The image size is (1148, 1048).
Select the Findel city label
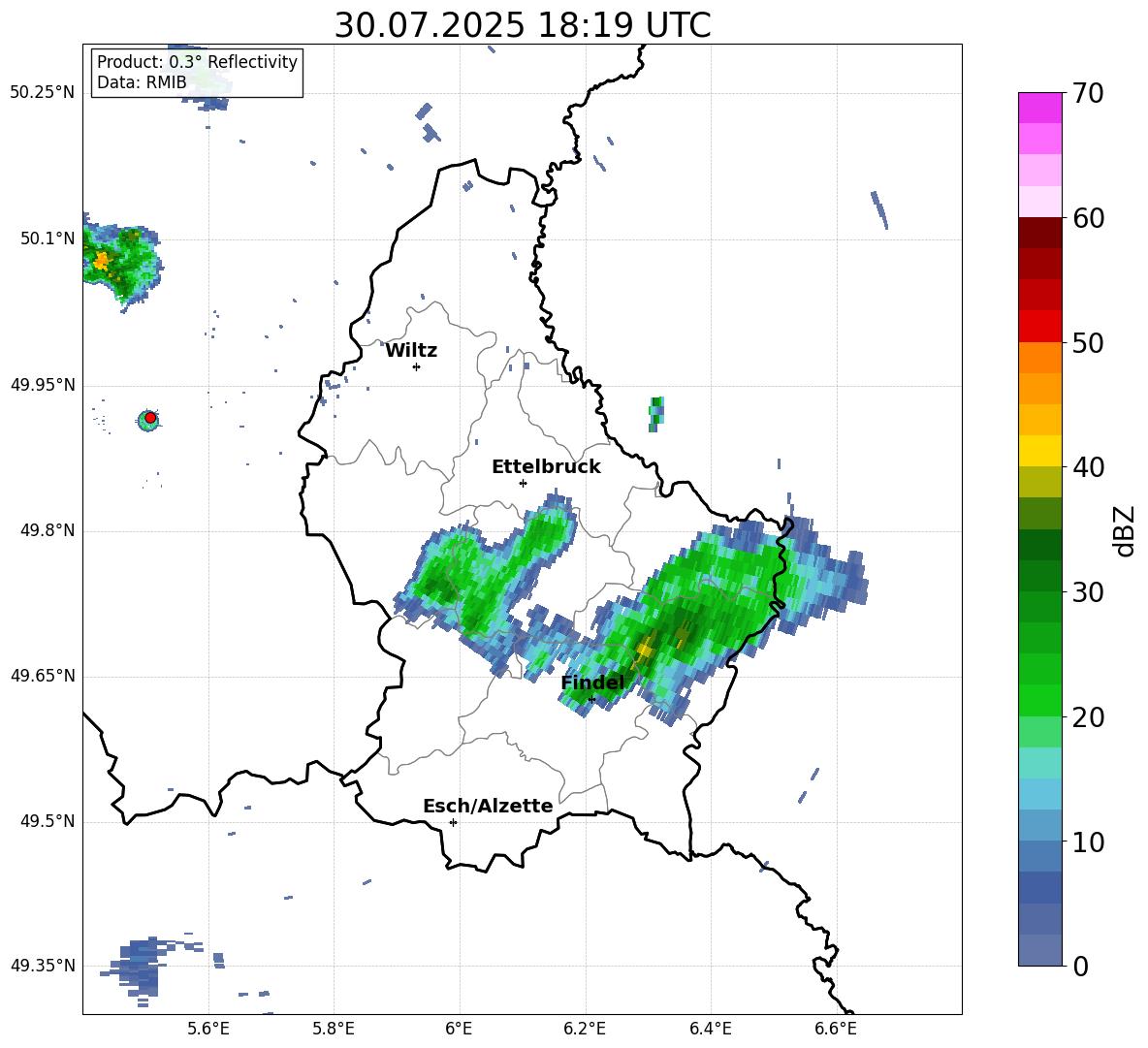[x=592, y=683]
